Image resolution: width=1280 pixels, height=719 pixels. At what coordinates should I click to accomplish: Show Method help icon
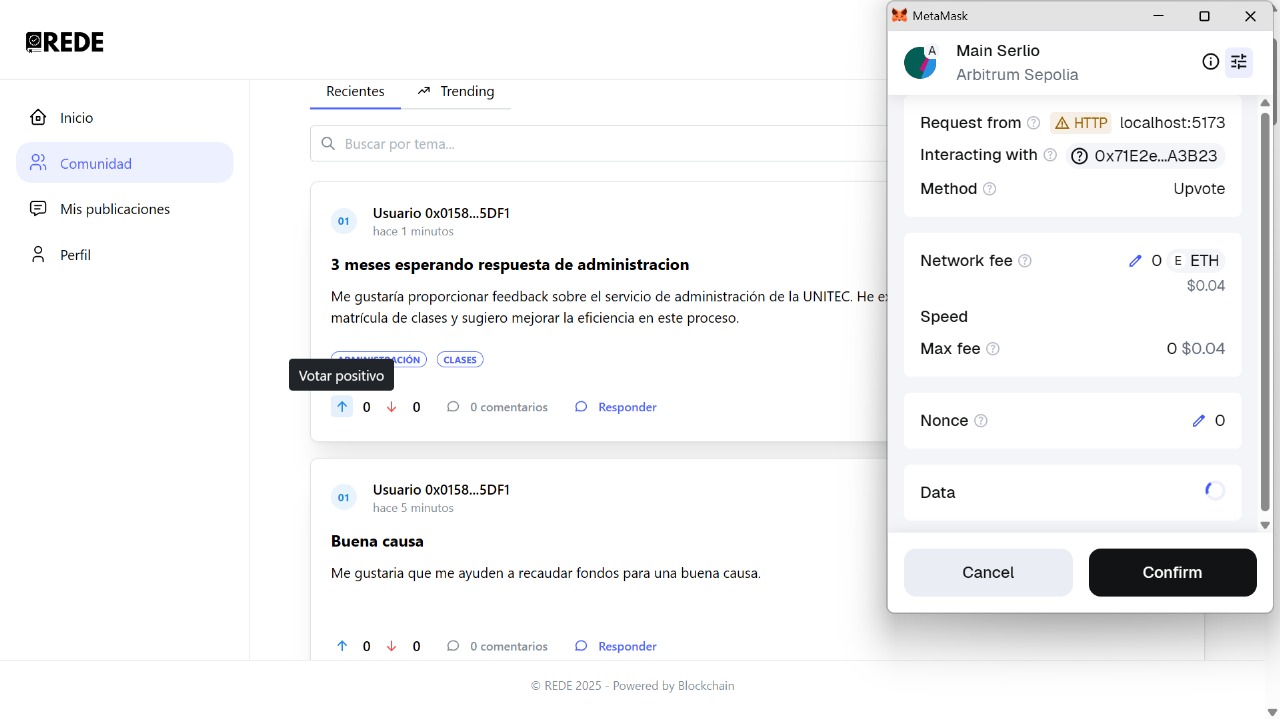coord(990,189)
